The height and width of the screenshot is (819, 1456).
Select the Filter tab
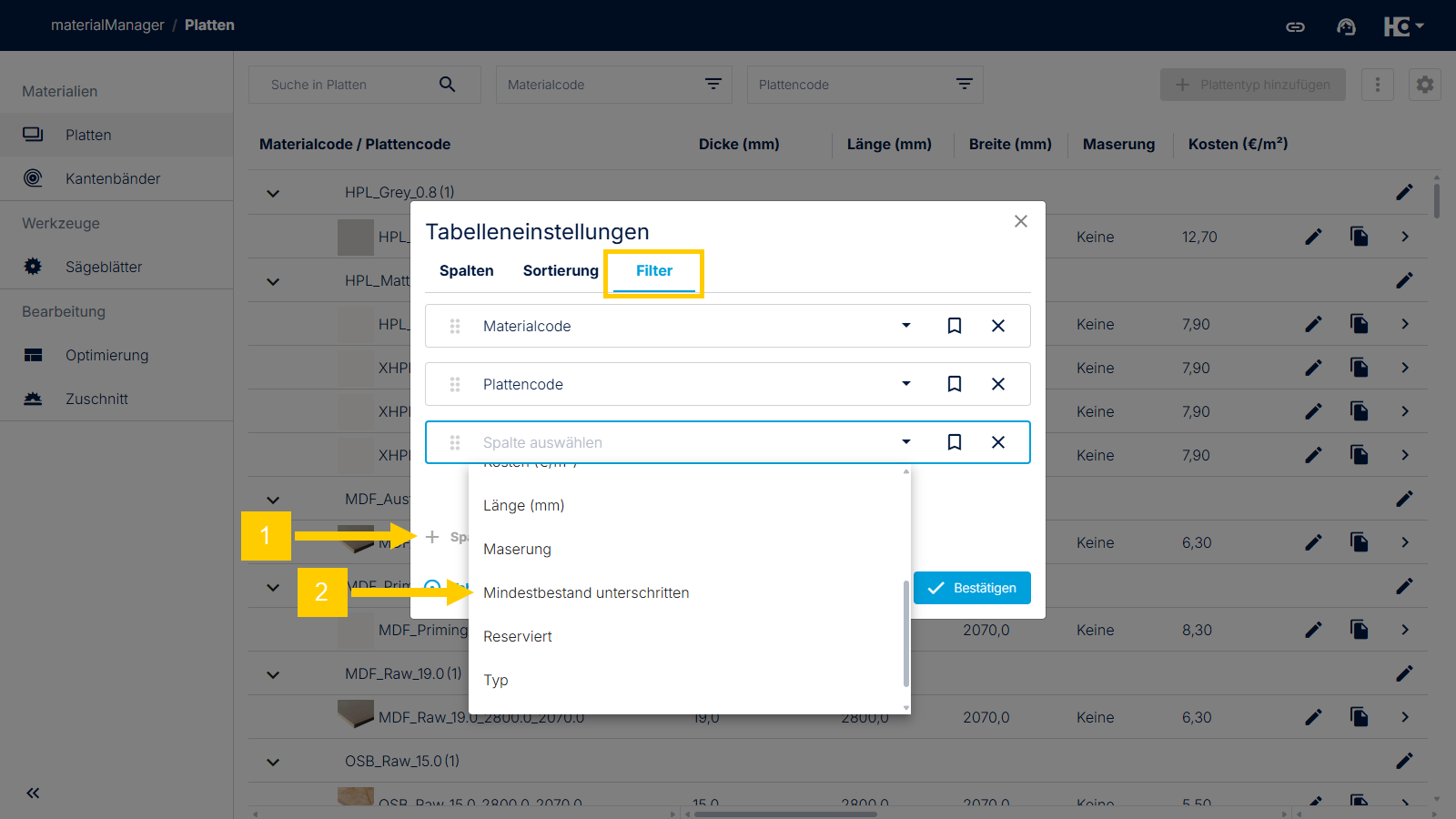654,270
